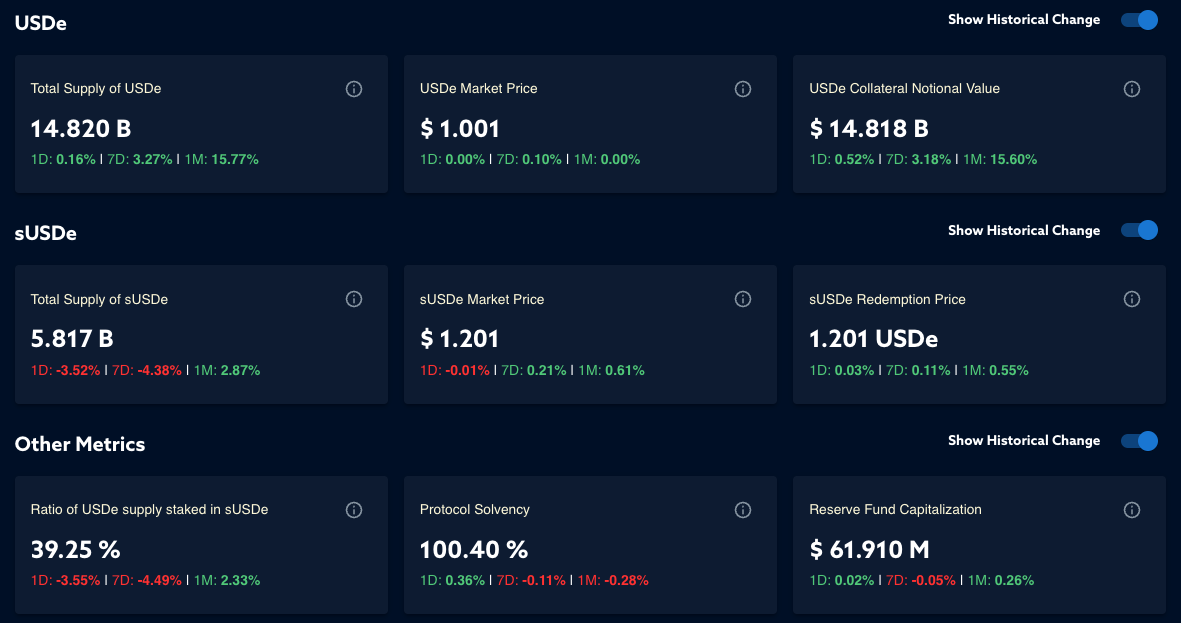Click the 14.820 B total supply value
Image resolution: width=1181 pixels, height=623 pixels.
click(x=81, y=129)
